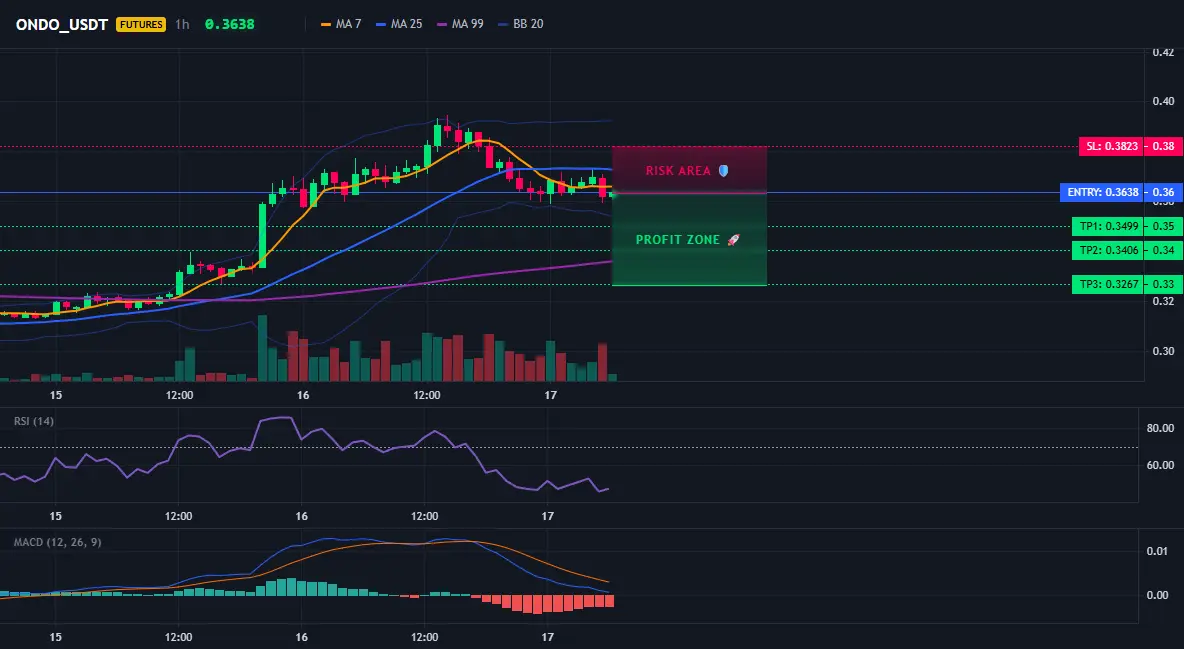Screen dimensions: 1184x649
Task: Click date 16 on main chart time axis
Action: pyautogui.click(x=303, y=395)
